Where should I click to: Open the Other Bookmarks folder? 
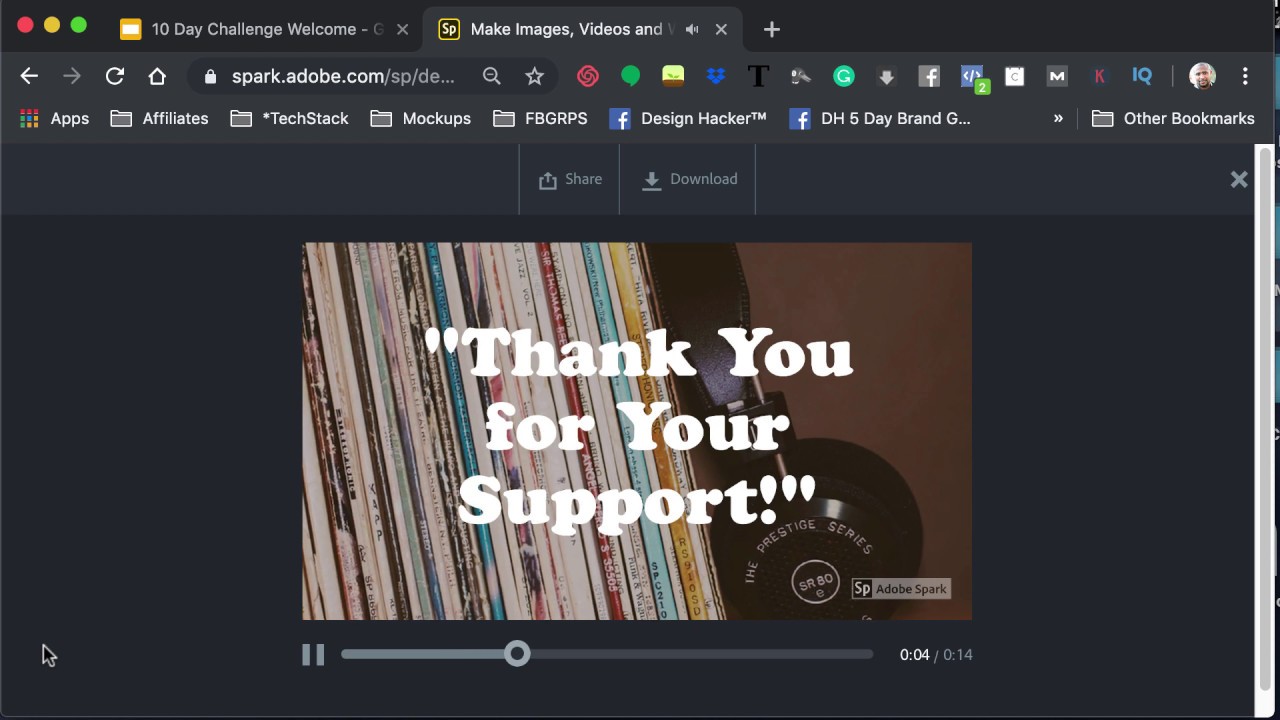(x=1174, y=118)
